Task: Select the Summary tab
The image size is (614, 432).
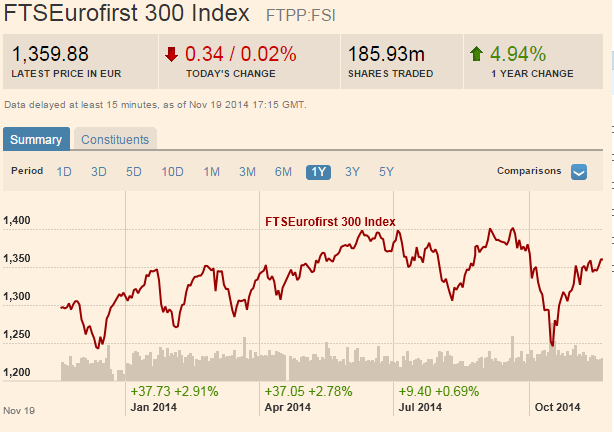Action: tap(36, 140)
